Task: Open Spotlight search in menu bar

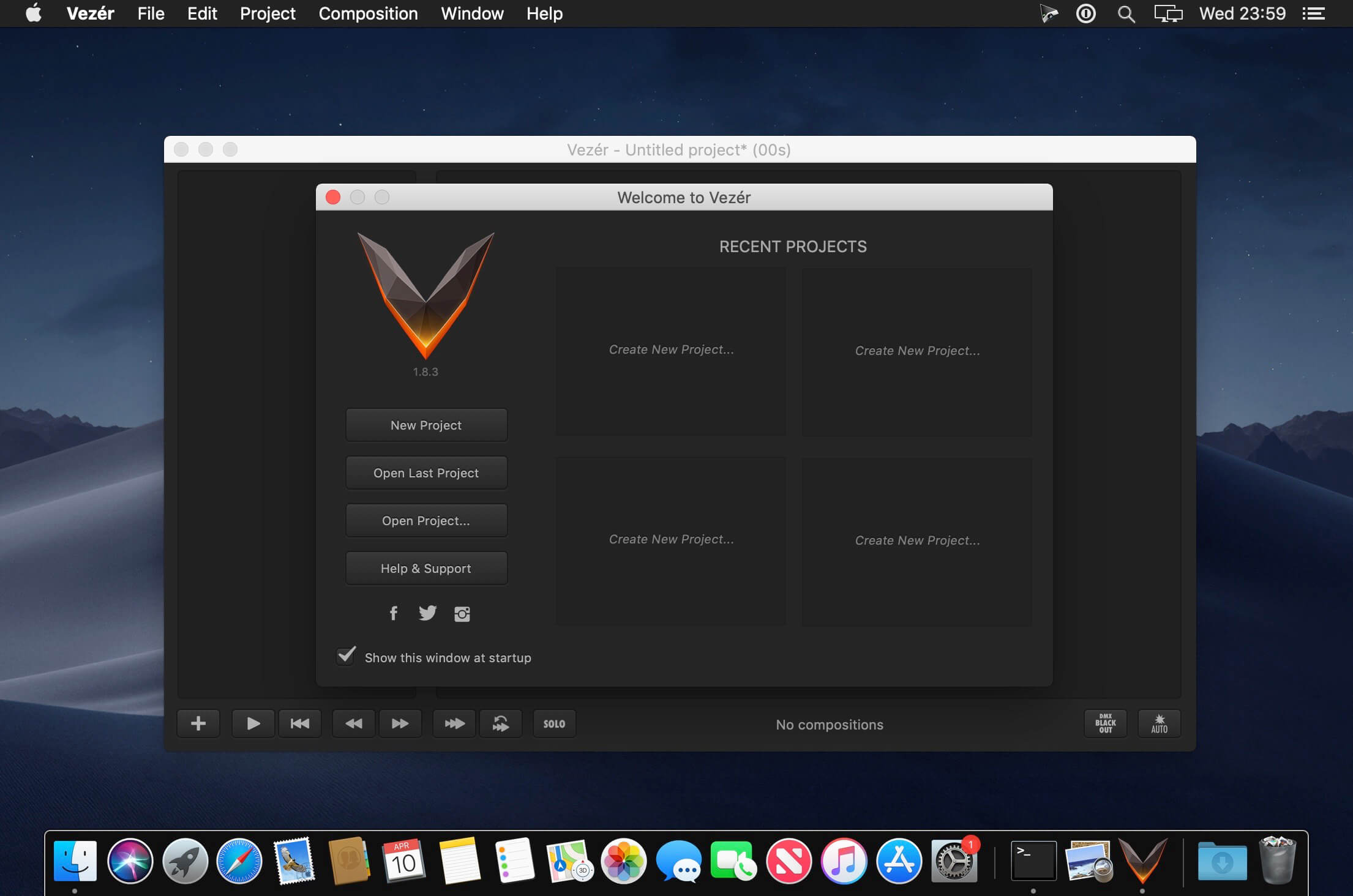Action: pos(1126,13)
